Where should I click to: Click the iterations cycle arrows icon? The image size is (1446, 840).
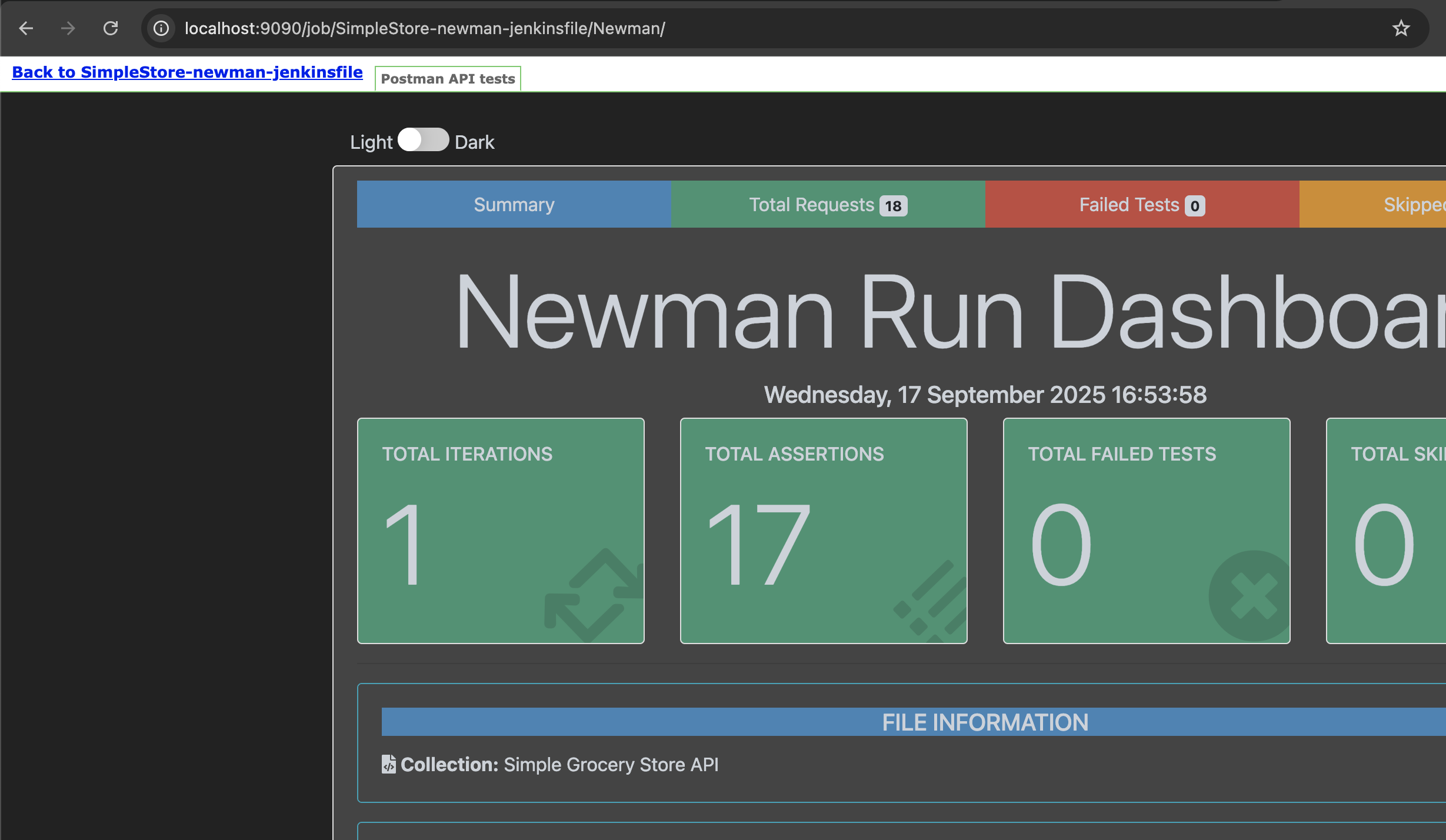[594, 595]
